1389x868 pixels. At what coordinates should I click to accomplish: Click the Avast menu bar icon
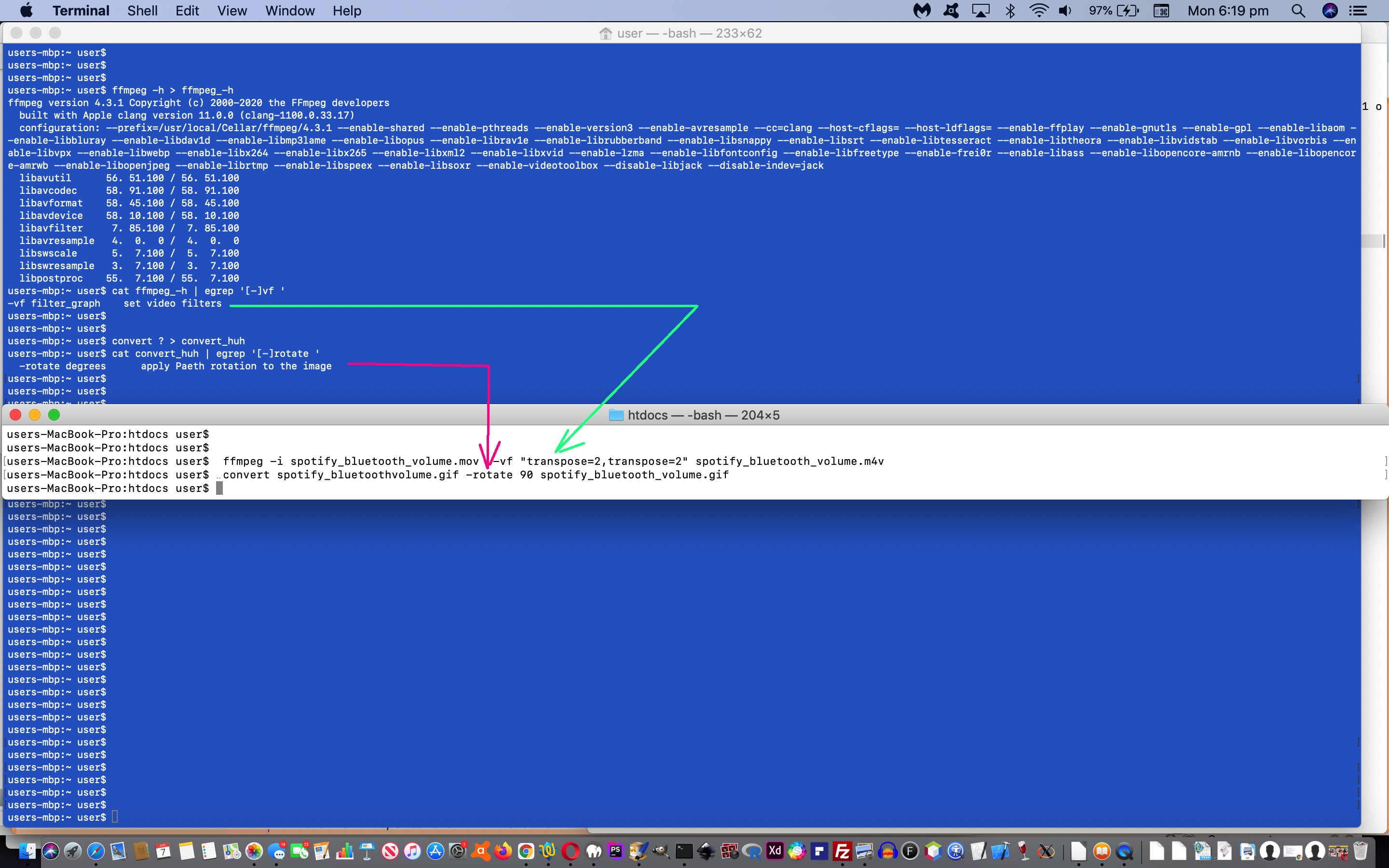tap(951, 10)
